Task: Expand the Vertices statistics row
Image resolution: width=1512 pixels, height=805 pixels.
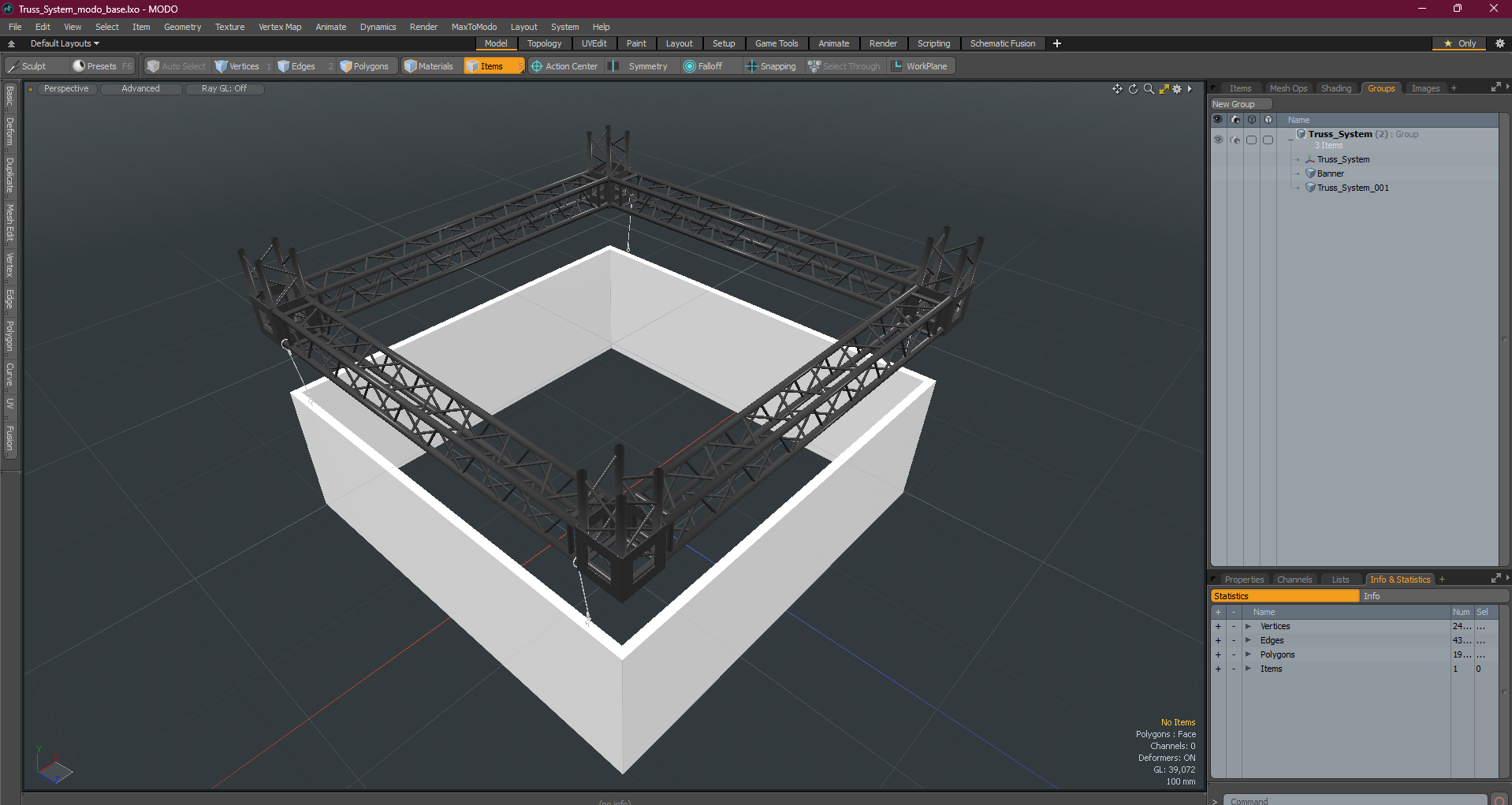Action: tap(1248, 626)
